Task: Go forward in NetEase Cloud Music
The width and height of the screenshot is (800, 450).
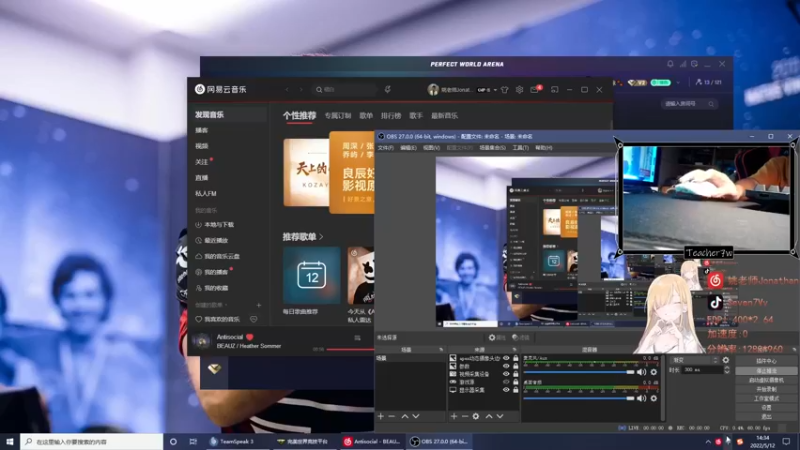Action: click(x=301, y=90)
